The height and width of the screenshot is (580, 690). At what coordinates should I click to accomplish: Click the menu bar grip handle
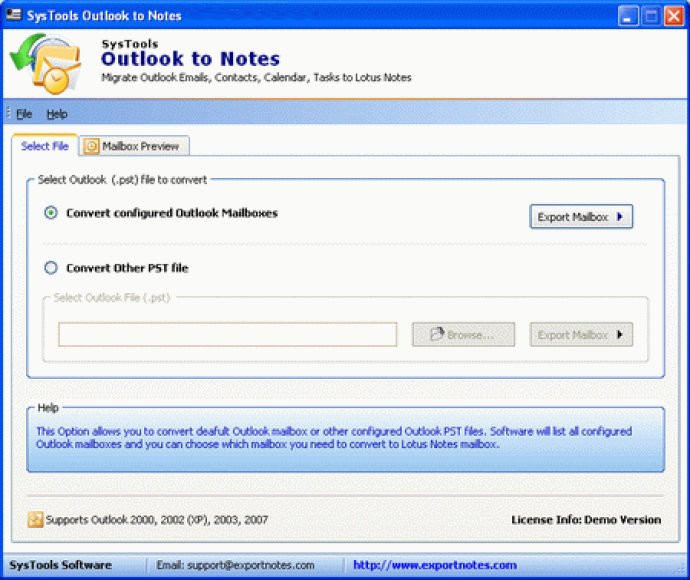(x=8, y=113)
